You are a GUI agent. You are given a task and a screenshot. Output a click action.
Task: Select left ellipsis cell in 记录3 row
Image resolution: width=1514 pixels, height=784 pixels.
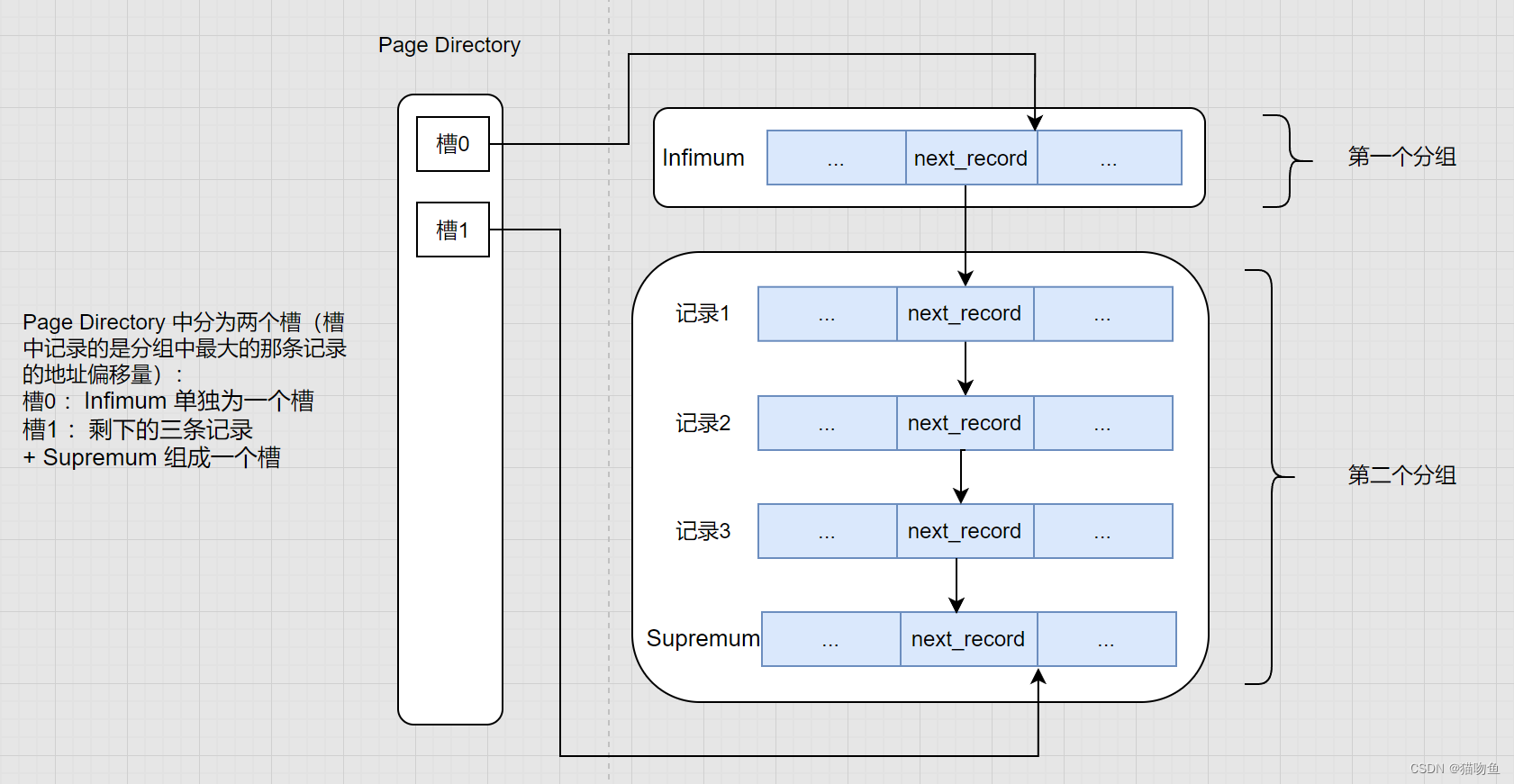pos(828,531)
